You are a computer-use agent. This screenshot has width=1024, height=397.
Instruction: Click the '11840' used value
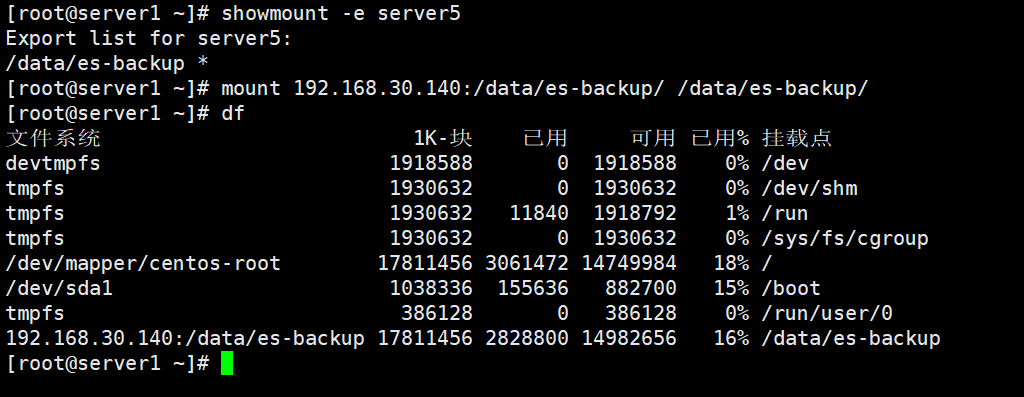539,214
